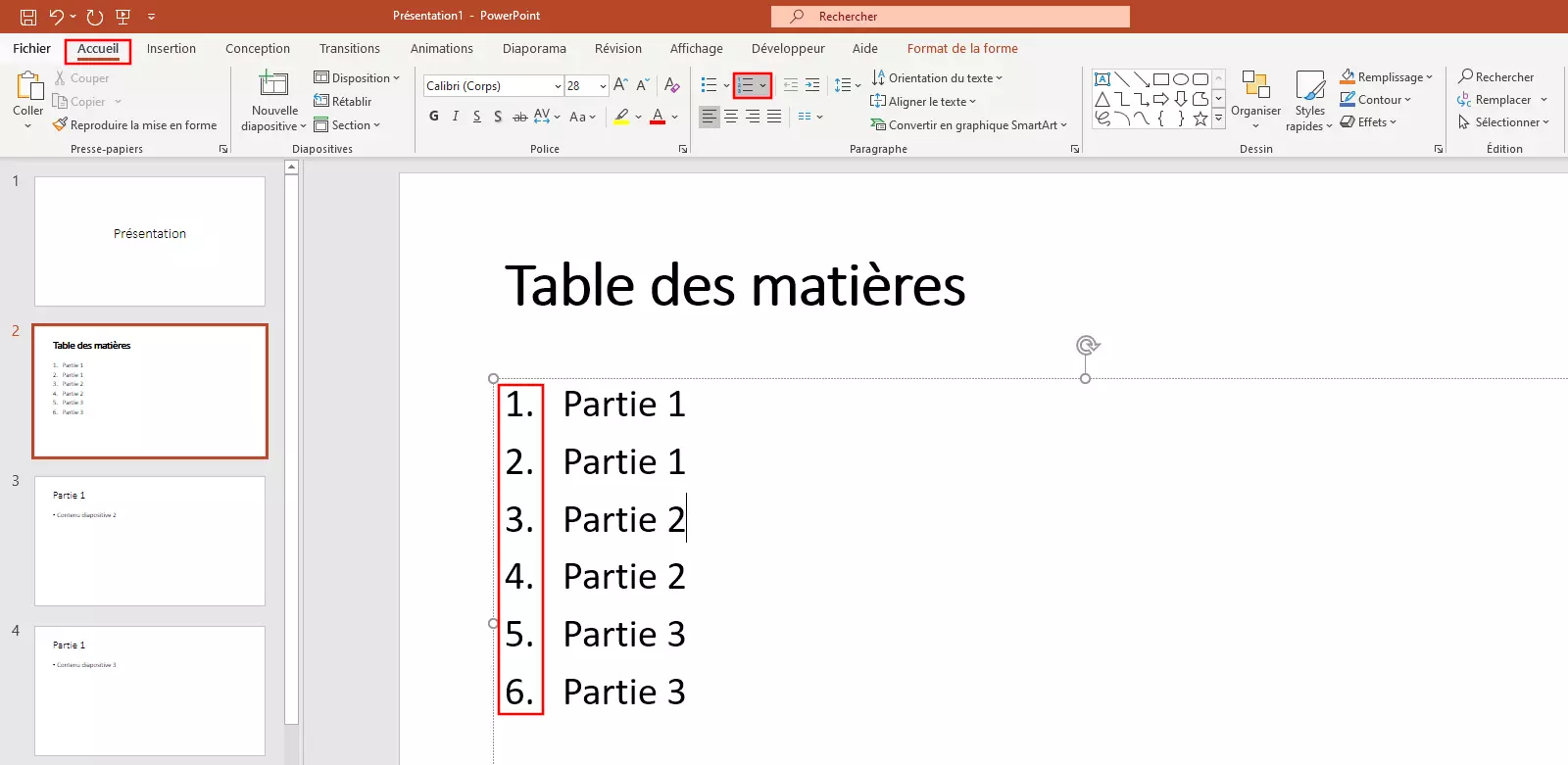Click Remplacer replace button
Image resolution: width=1568 pixels, height=765 pixels.
[1494, 100]
